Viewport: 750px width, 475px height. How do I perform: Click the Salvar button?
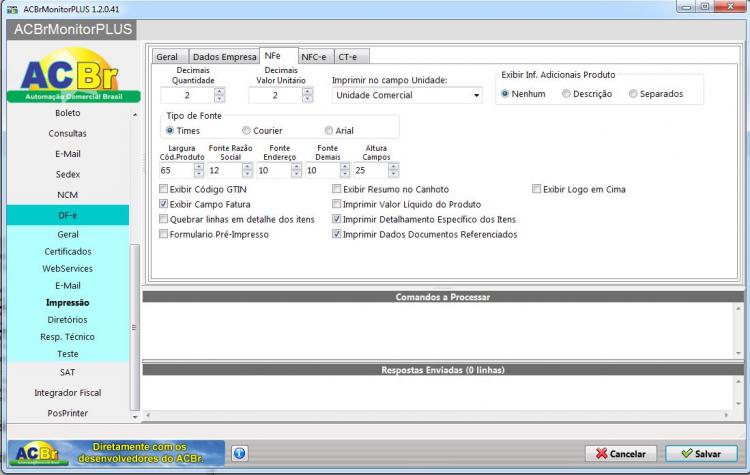[701, 453]
